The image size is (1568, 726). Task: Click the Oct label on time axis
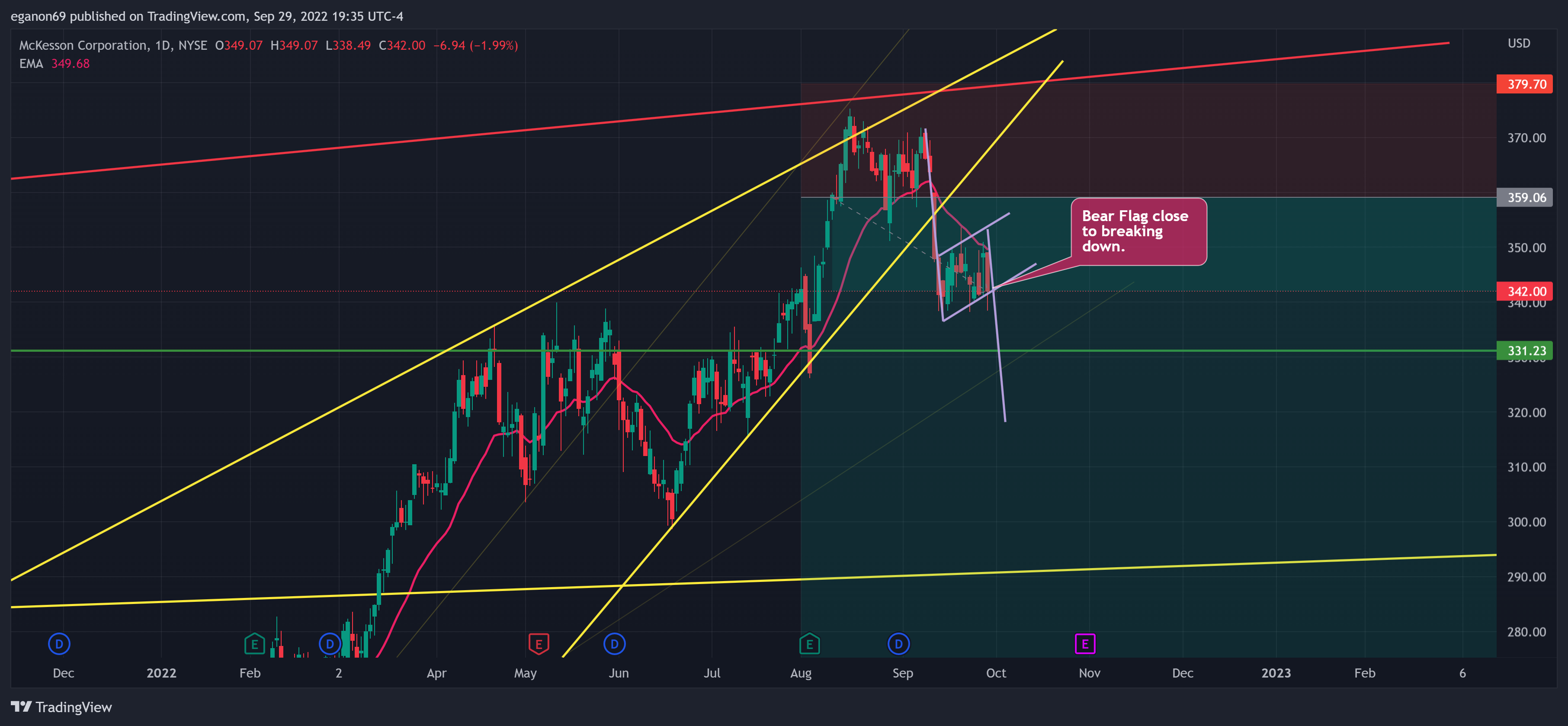(x=996, y=673)
